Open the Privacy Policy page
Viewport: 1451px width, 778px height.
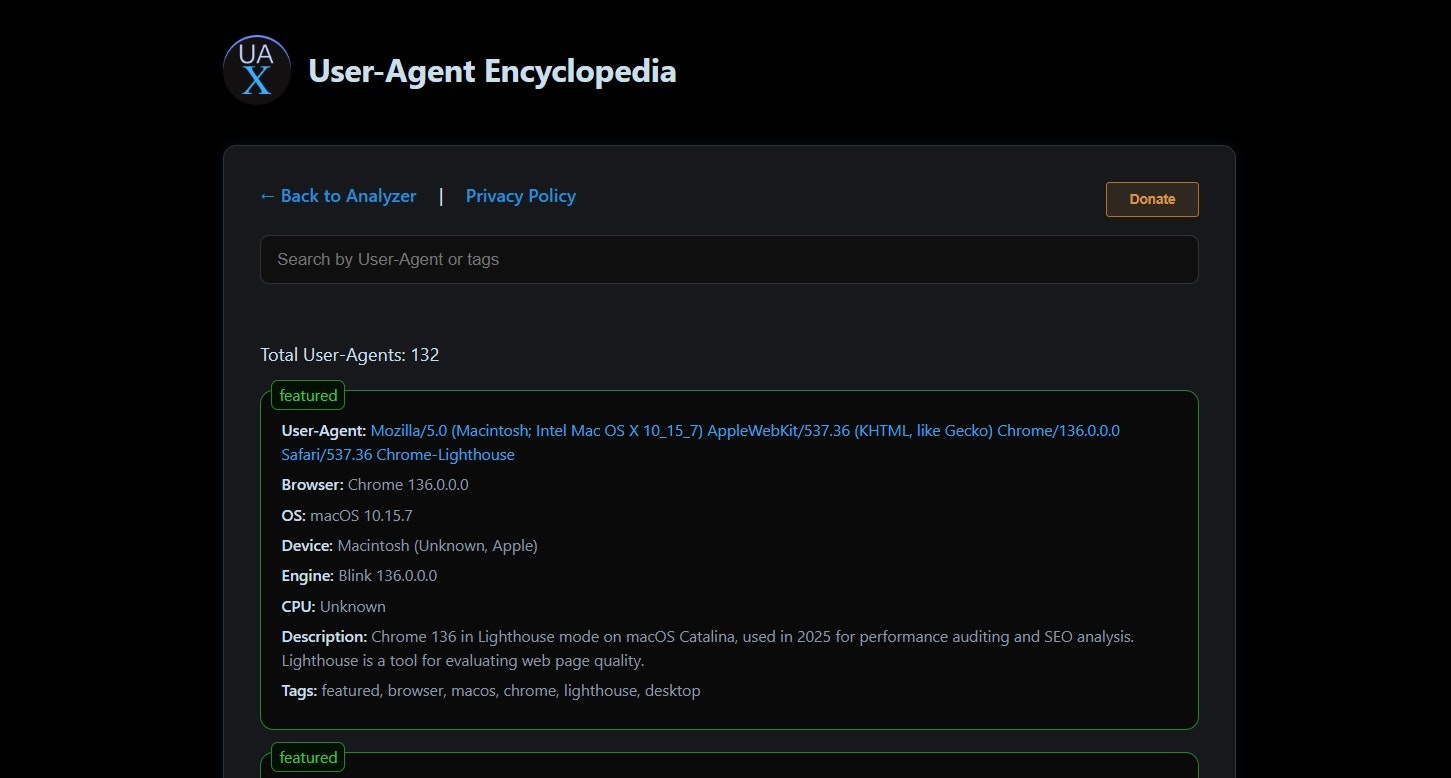pos(520,196)
